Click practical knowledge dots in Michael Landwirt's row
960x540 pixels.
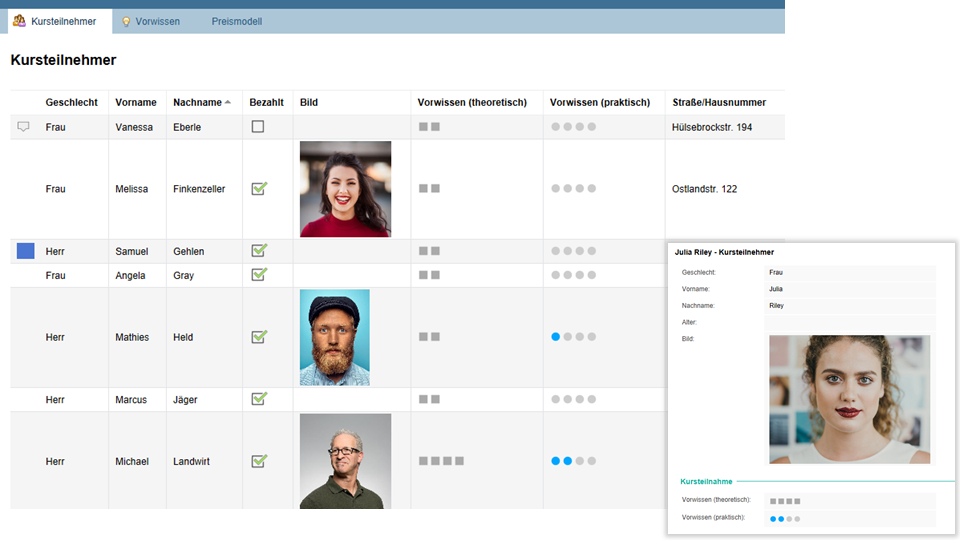pos(573,461)
